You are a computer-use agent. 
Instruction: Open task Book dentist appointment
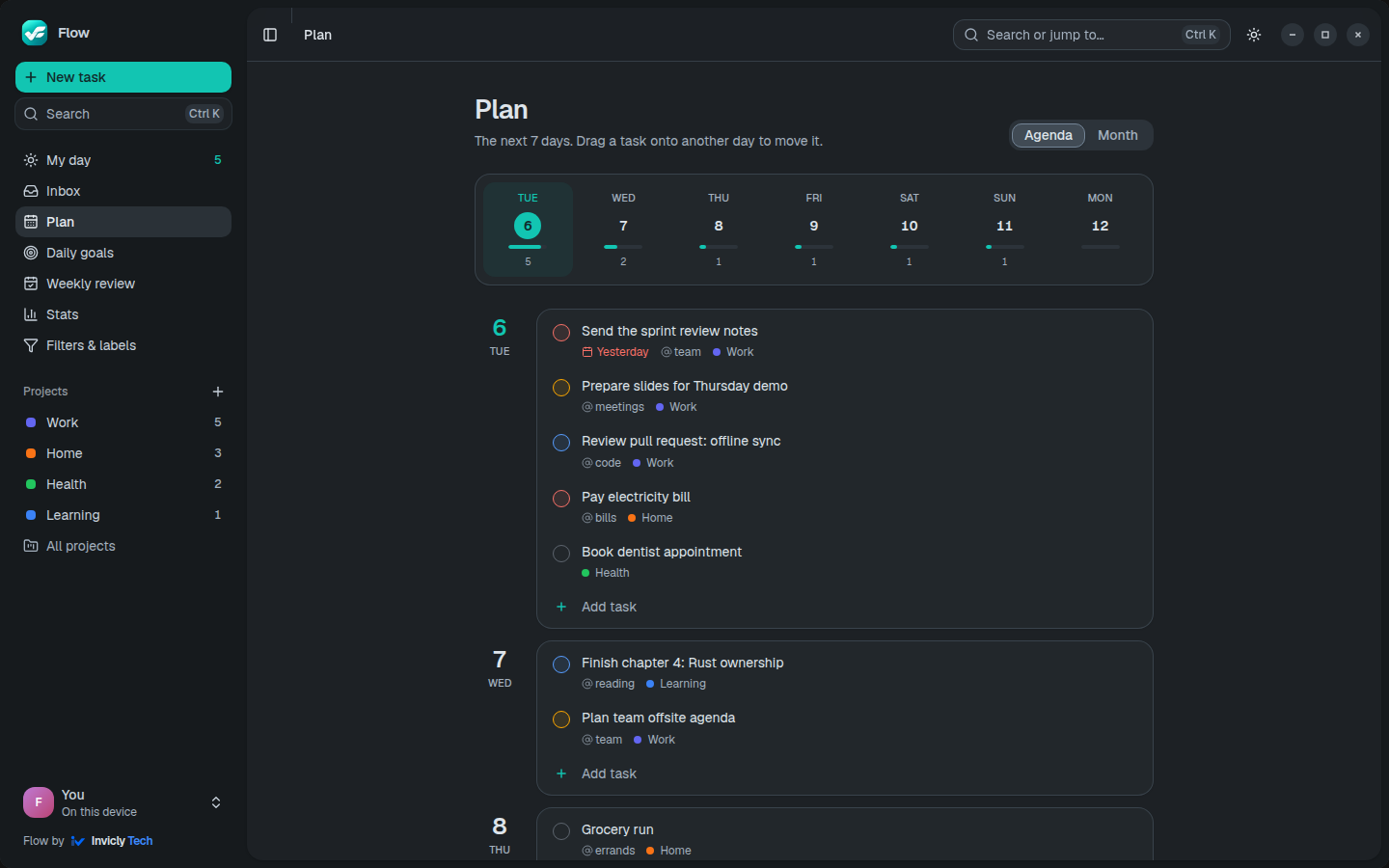pyautogui.click(x=662, y=552)
